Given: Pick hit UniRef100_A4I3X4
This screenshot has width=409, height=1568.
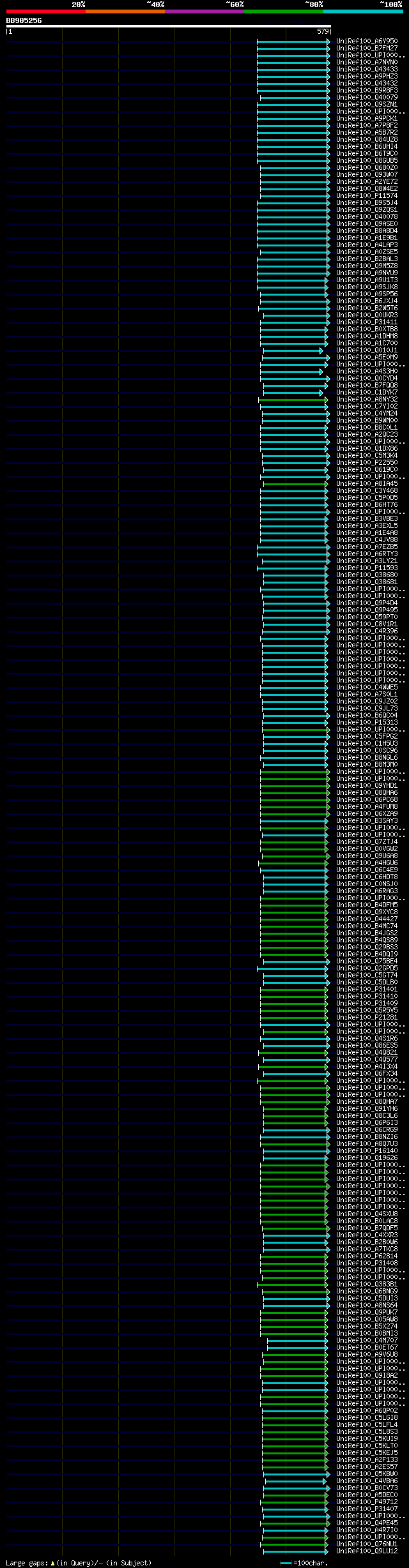Looking at the screenshot, I should pyautogui.click(x=367, y=1067).
